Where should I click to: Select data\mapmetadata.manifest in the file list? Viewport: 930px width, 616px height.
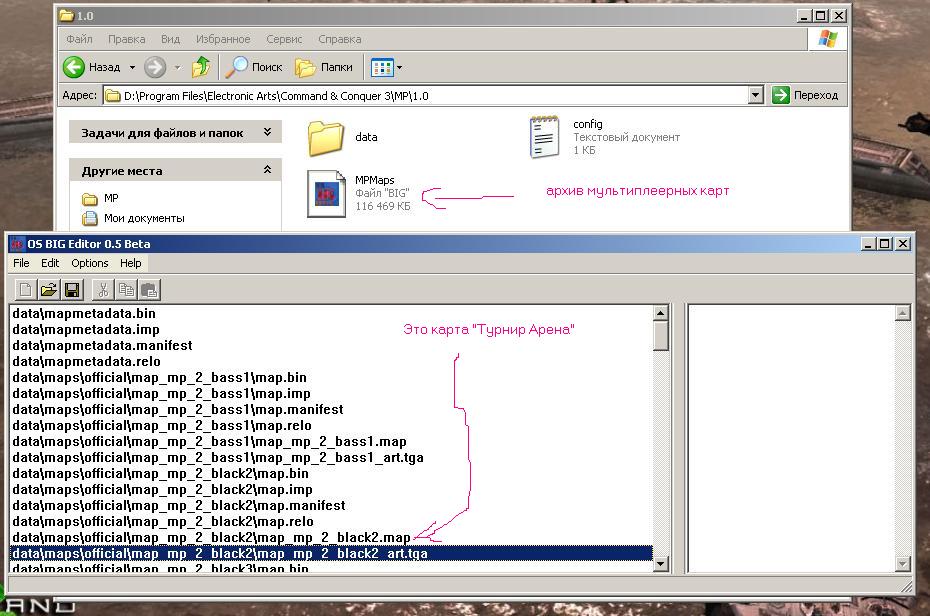point(103,345)
